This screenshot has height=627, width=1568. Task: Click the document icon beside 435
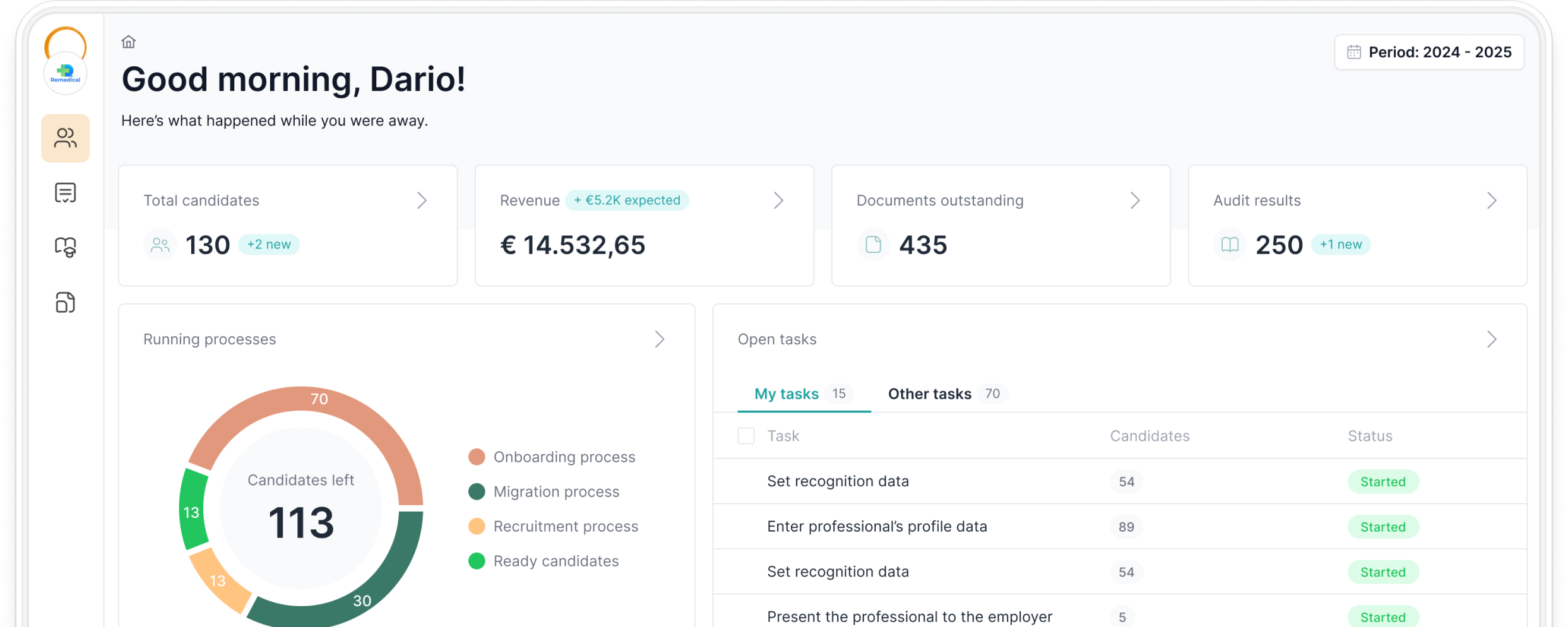click(873, 245)
